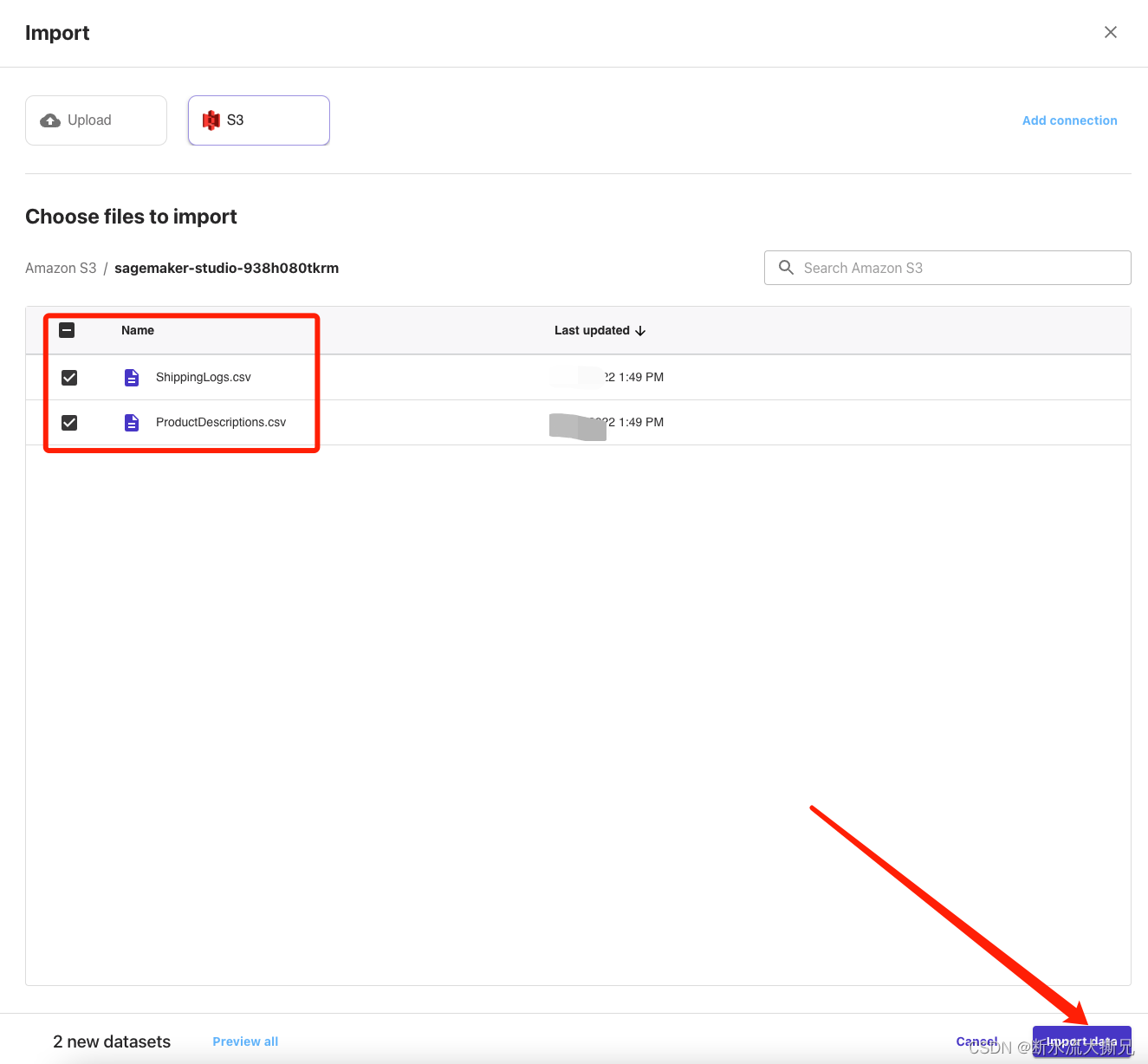Image resolution: width=1148 pixels, height=1064 pixels.
Task: Click the cloud upload icon
Action: coord(50,120)
